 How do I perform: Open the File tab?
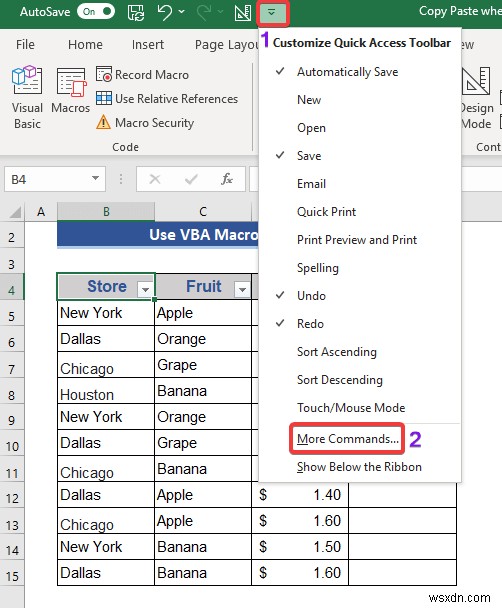tap(25, 45)
